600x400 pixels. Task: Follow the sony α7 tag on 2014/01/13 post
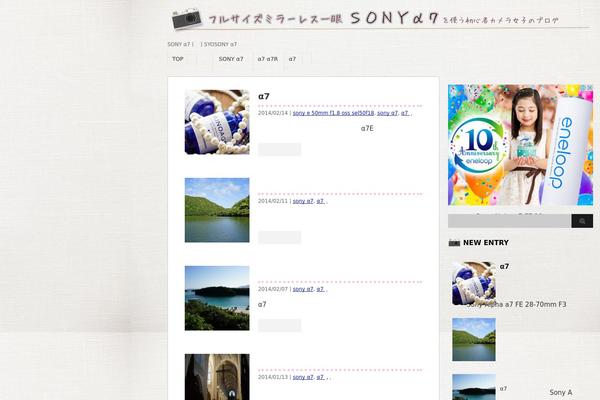click(x=303, y=377)
